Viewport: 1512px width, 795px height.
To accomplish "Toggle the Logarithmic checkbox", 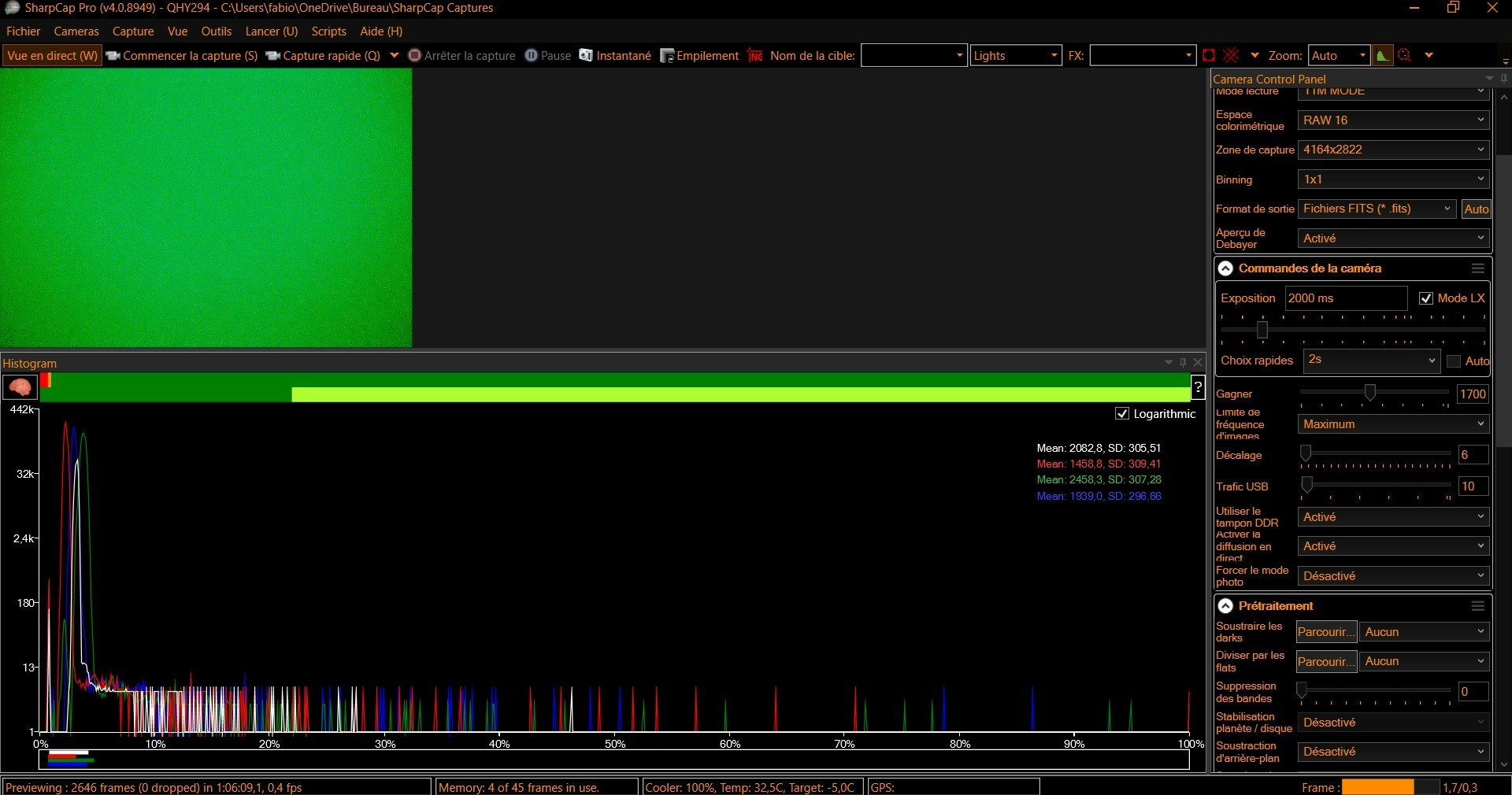I will pos(1122,413).
